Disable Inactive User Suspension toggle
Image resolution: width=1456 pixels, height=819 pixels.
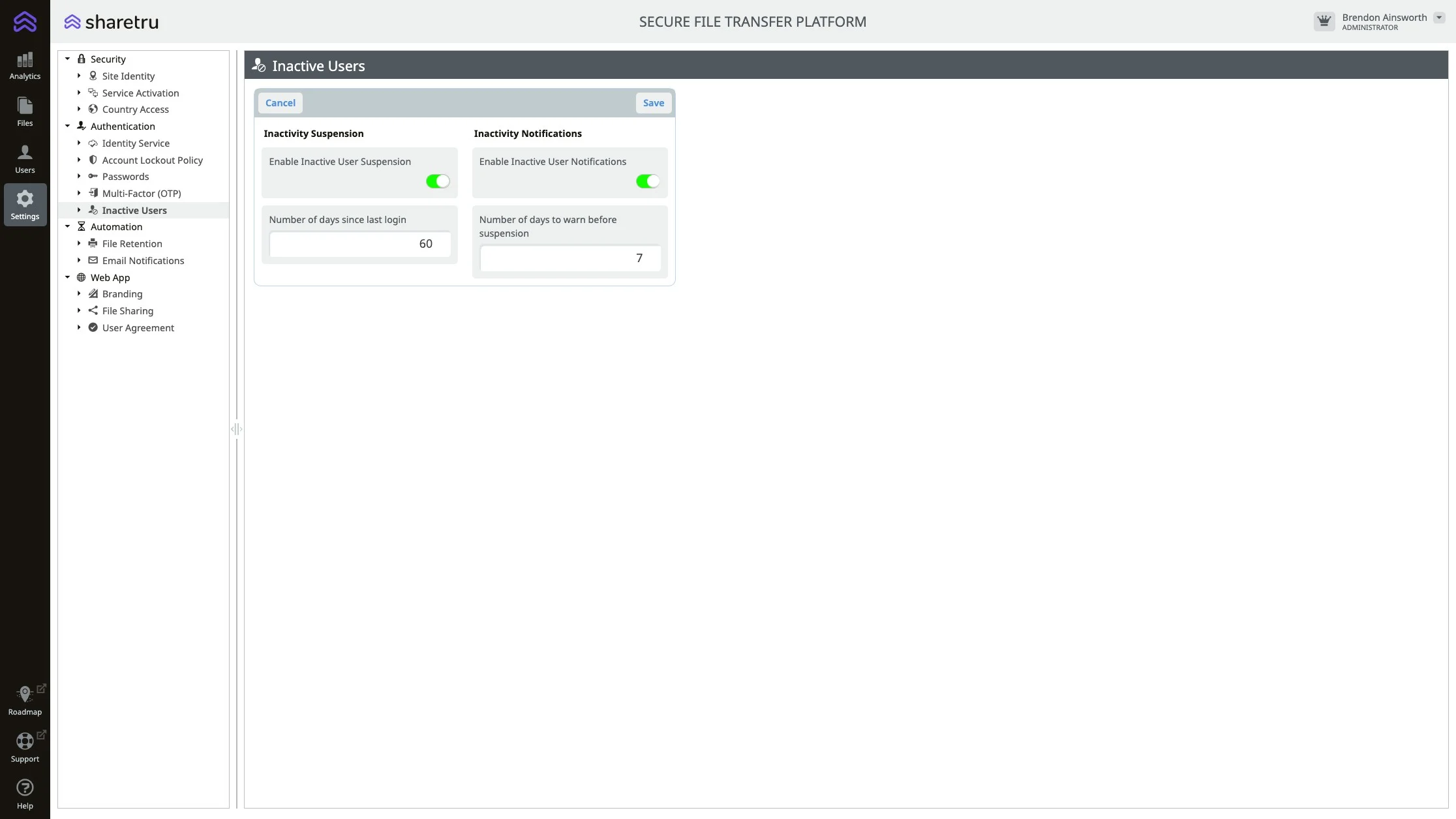pyautogui.click(x=438, y=181)
